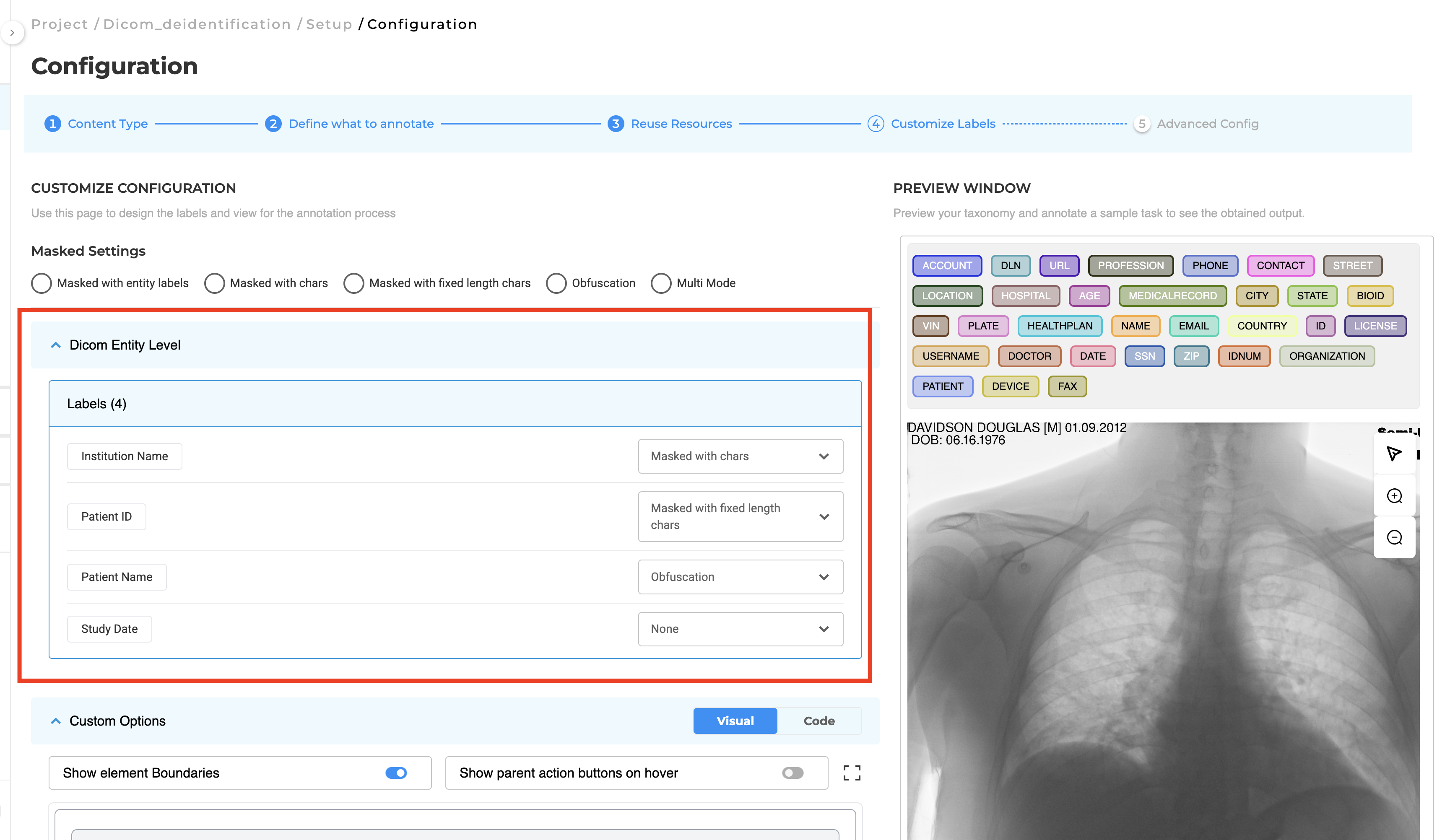Click the Patient Name label chip
Image resolution: width=1450 pixels, height=840 pixels.
[117, 577]
